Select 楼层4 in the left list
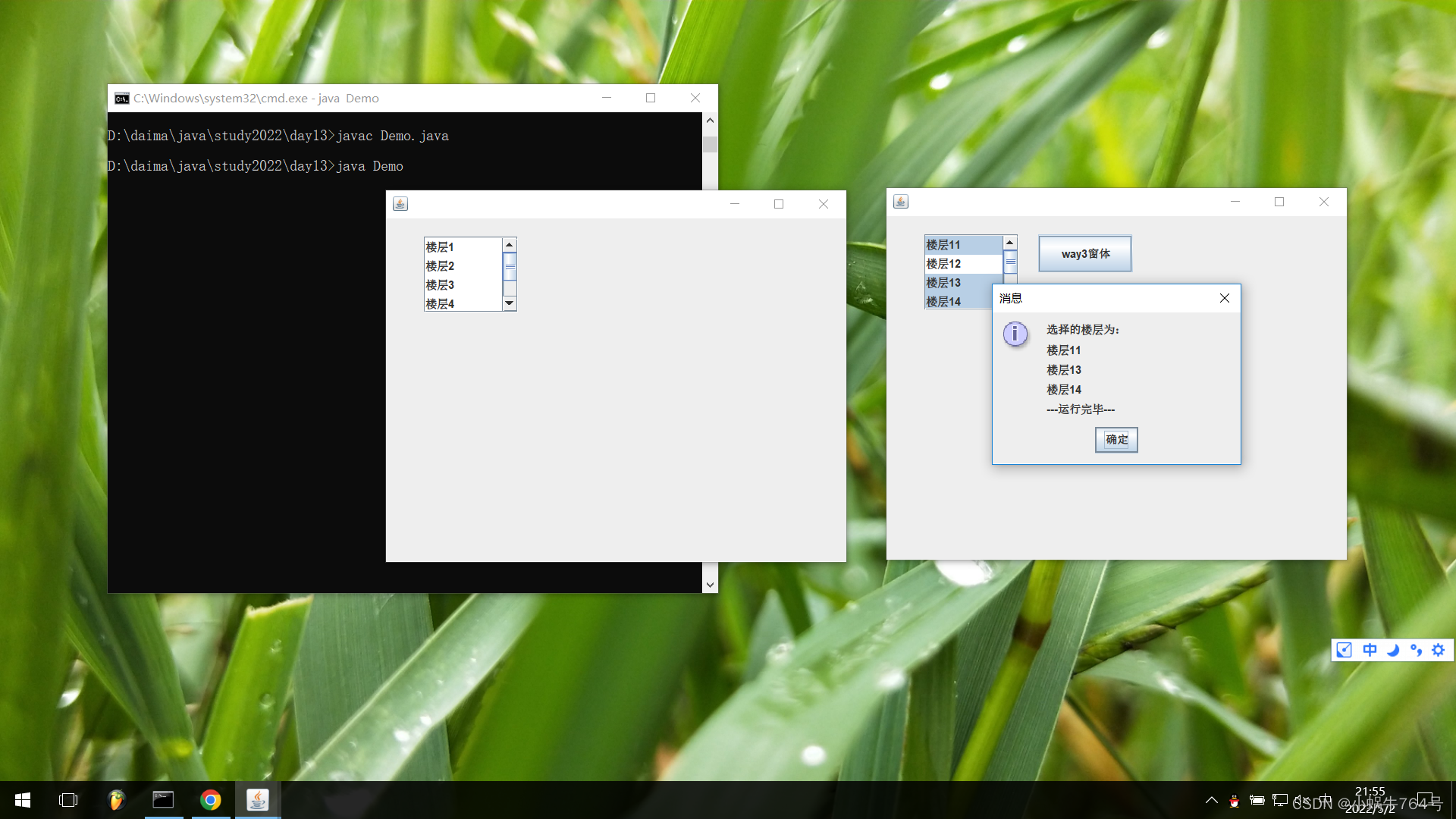1456x819 pixels. click(463, 303)
